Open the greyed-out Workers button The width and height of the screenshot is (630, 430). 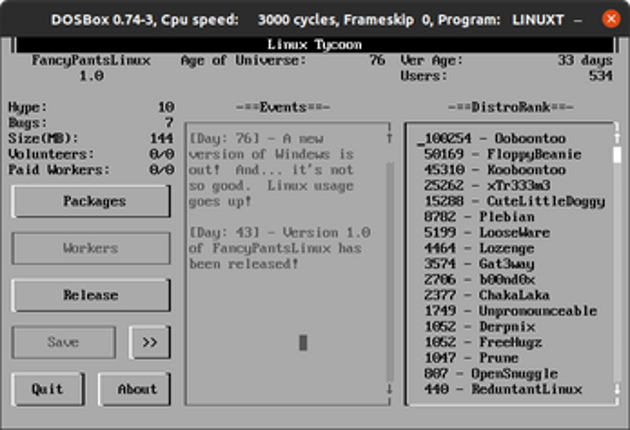[x=91, y=248]
